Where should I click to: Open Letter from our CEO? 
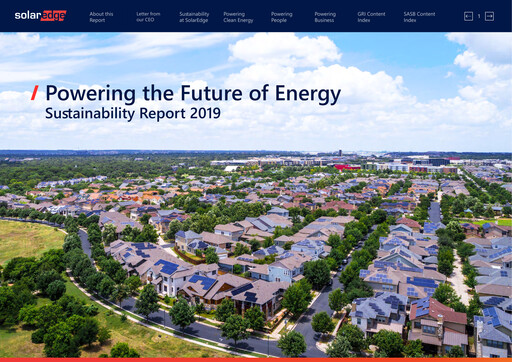click(148, 17)
